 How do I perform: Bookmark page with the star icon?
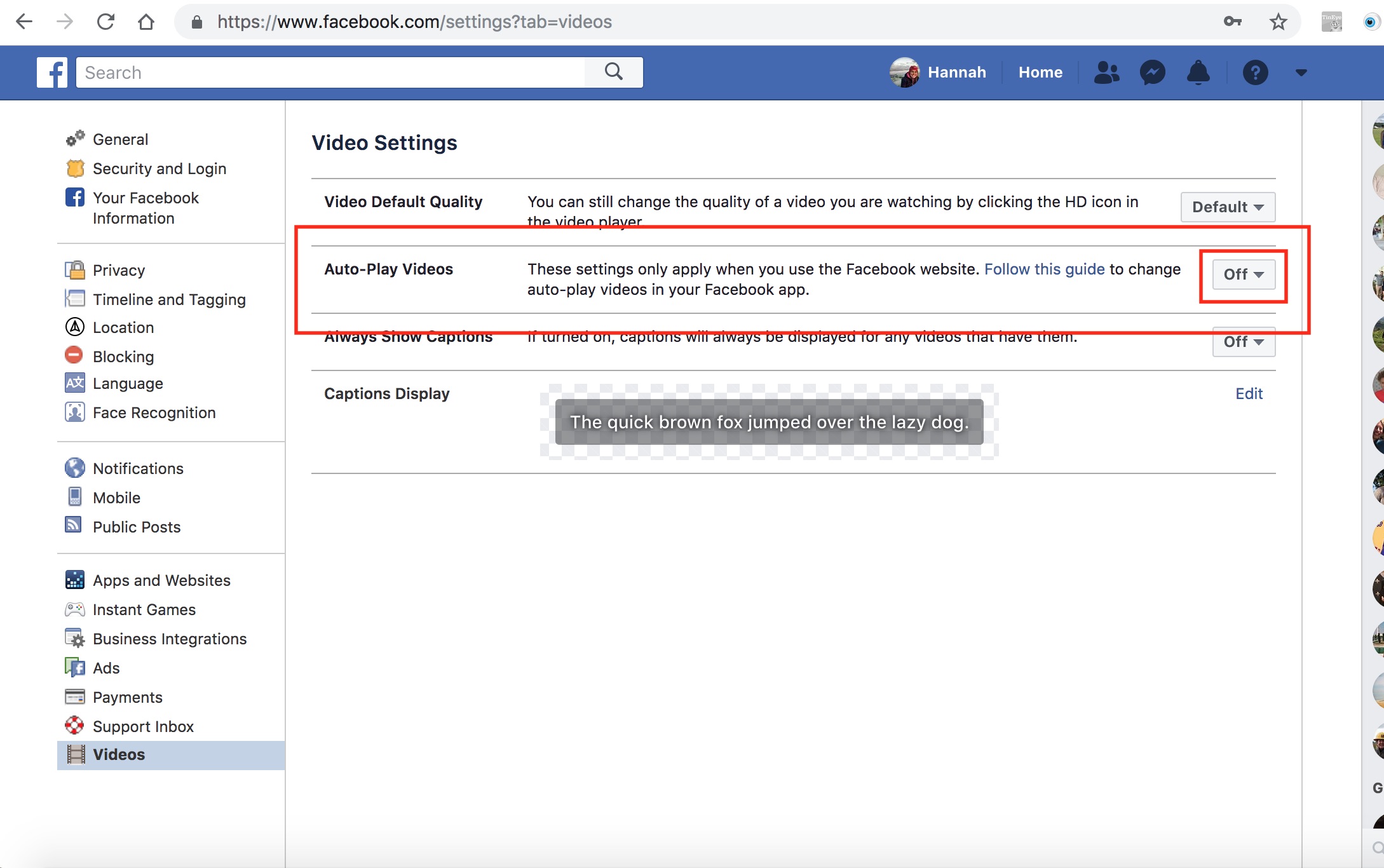(1279, 22)
